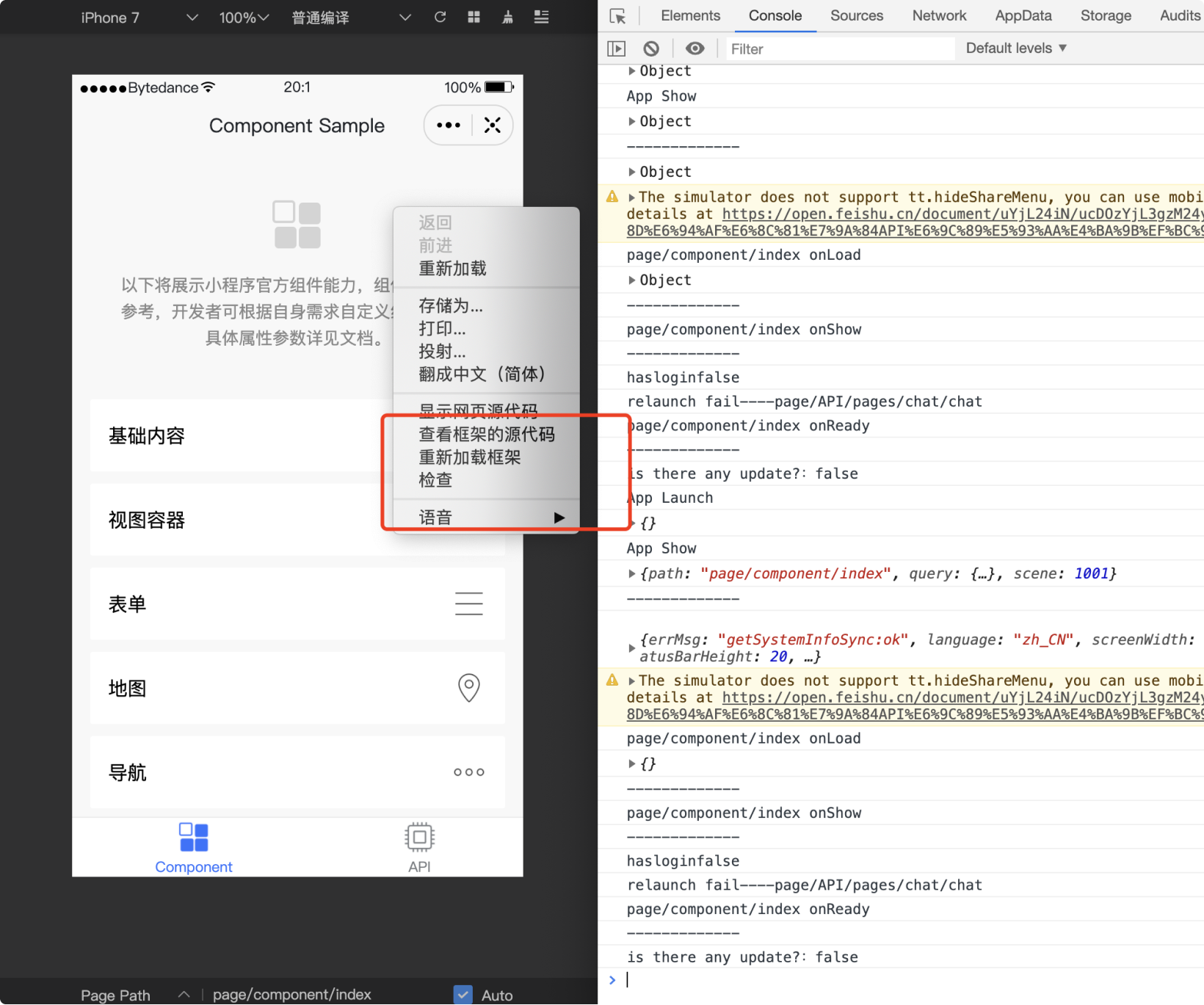The width and height of the screenshot is (1204, 1005).
Task: Toggle the eye live expression icon
Action: [695, 48]
